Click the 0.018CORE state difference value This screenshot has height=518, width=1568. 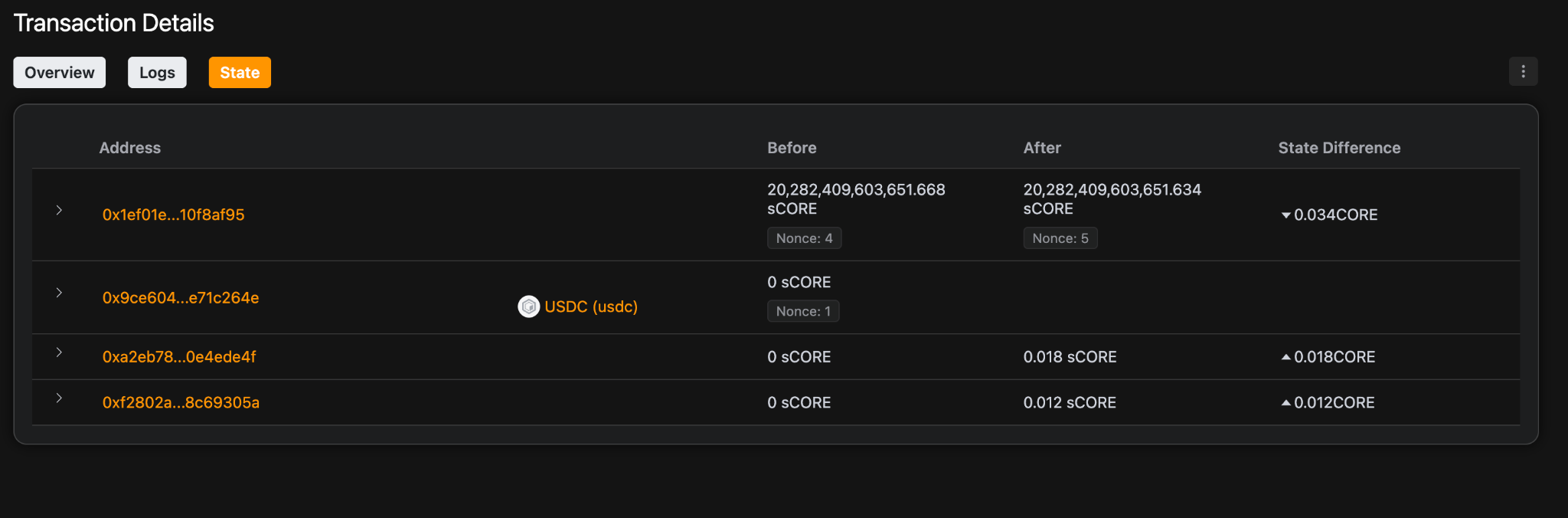pos(1328,357)
